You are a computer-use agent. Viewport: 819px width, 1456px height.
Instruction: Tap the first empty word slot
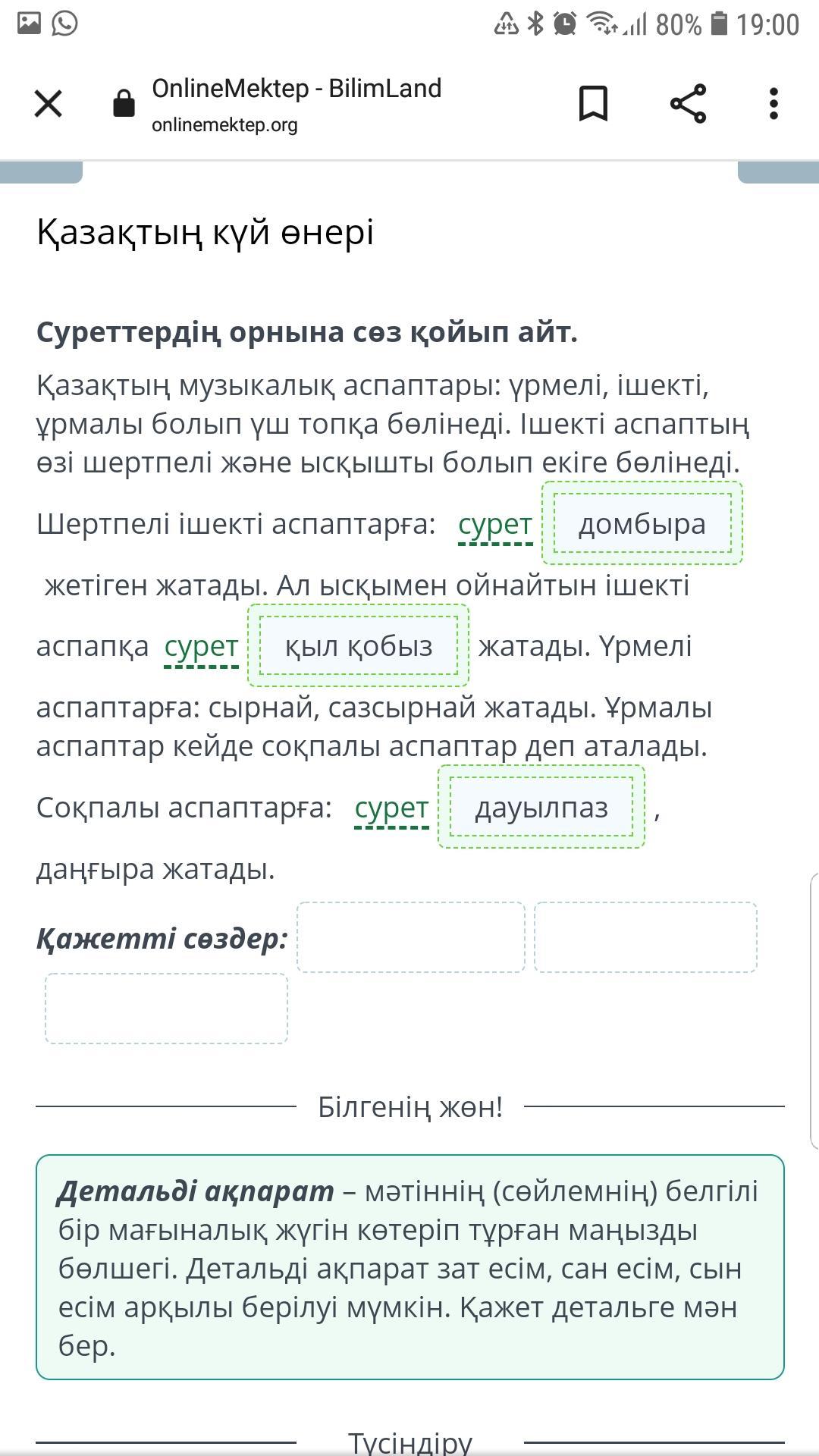(x=410, y=937)
